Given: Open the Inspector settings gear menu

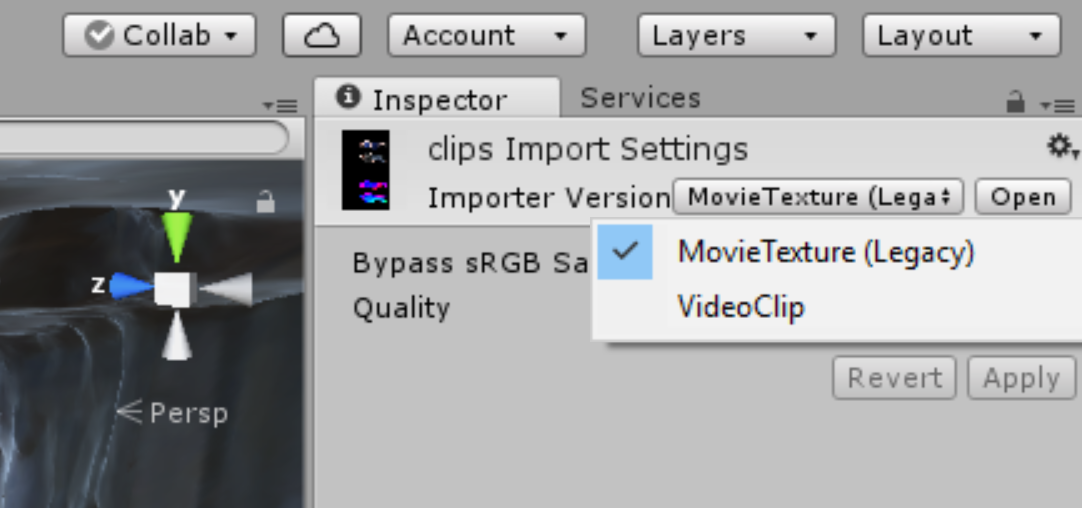Looking at the screenshot, I should [1060, 148].
